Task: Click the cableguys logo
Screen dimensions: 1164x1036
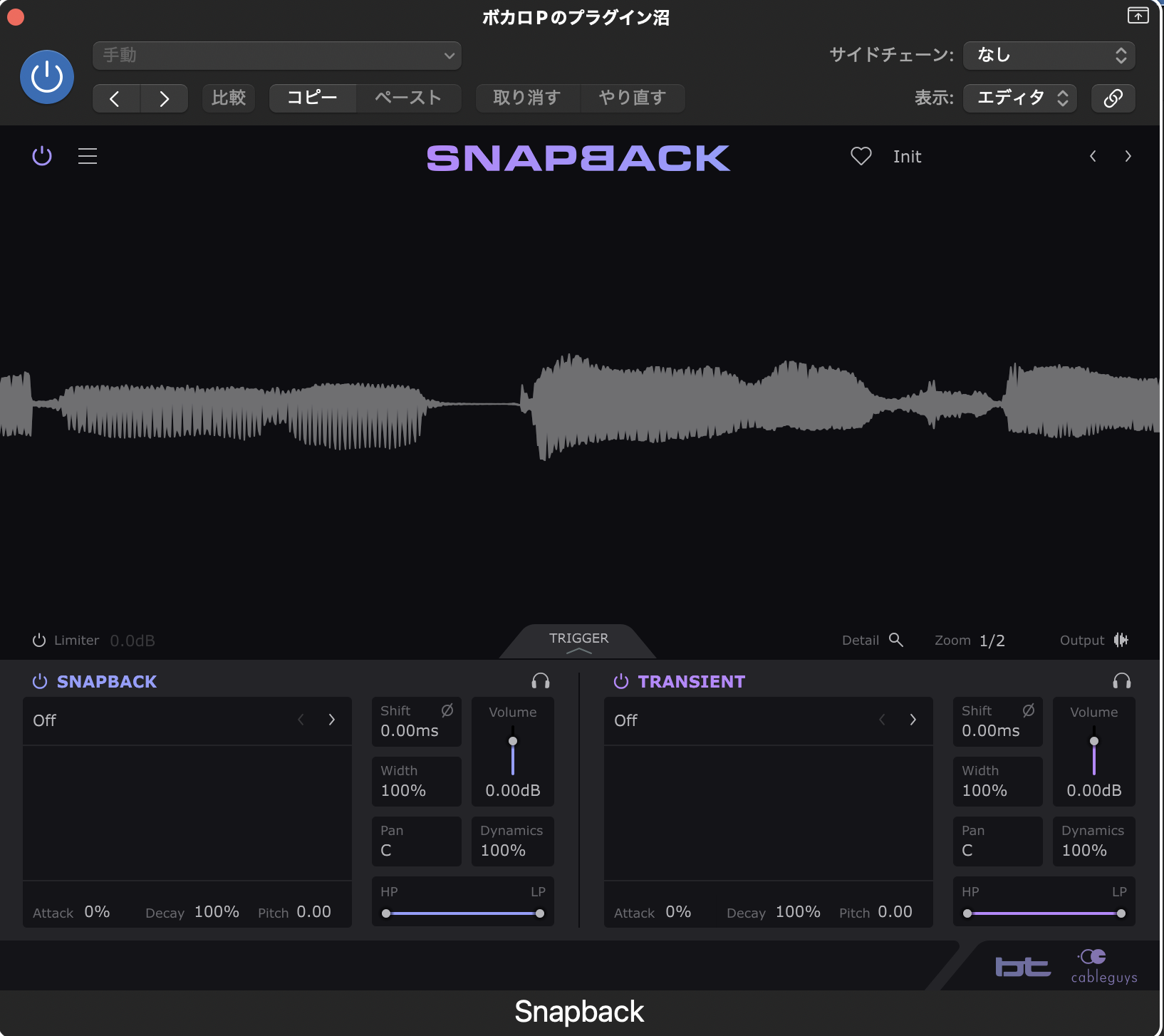Action: pyautogui.click(x=1104, y=966)
